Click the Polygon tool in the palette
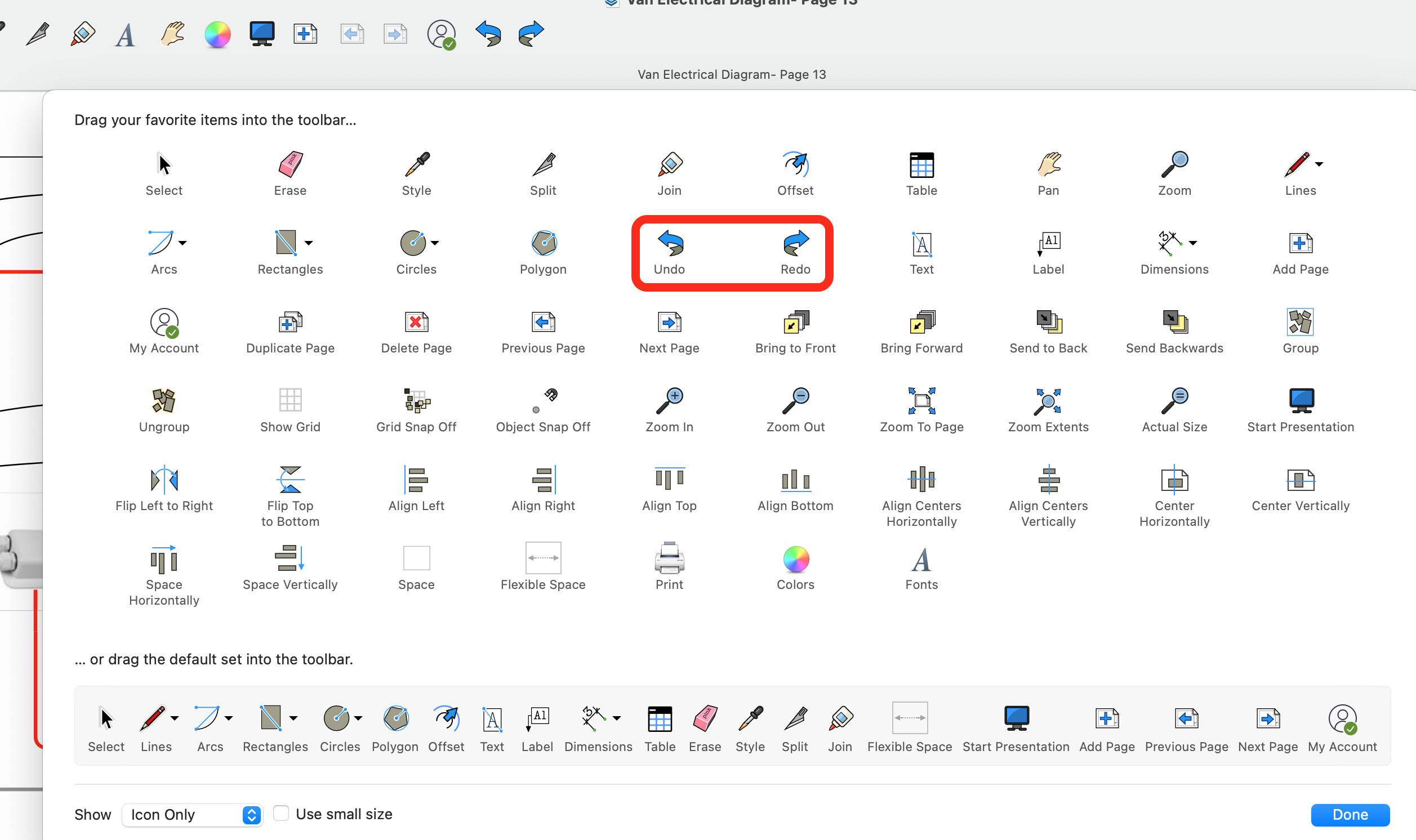 [543, 252]
